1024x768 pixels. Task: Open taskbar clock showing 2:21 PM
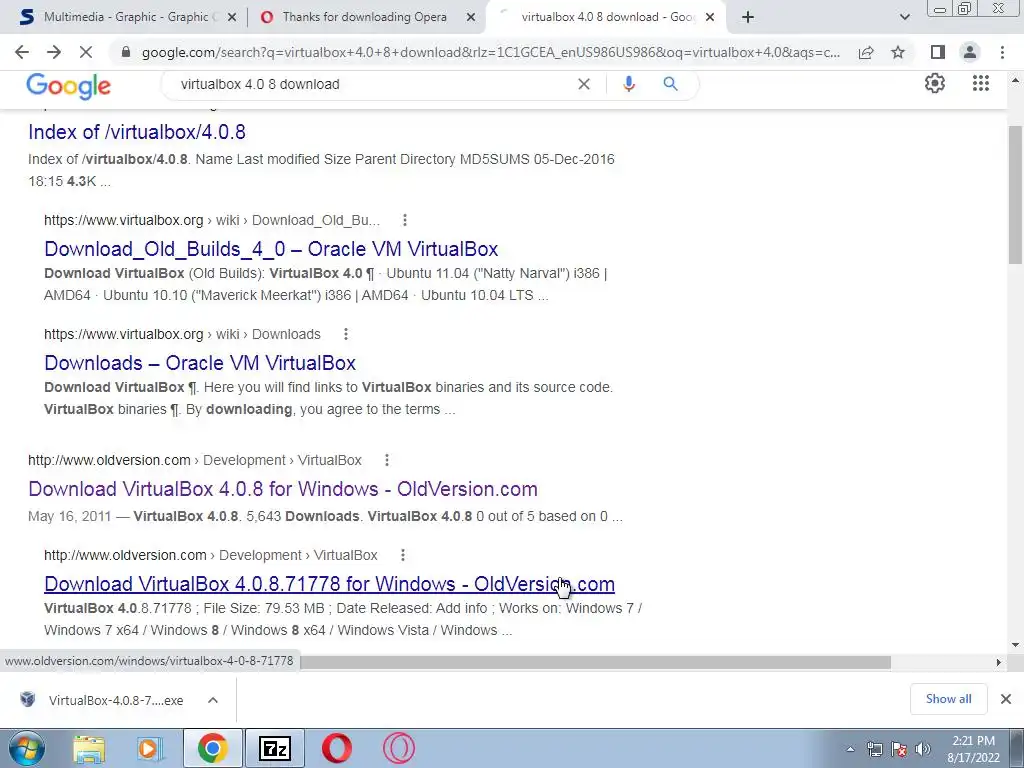pos(973,749)
